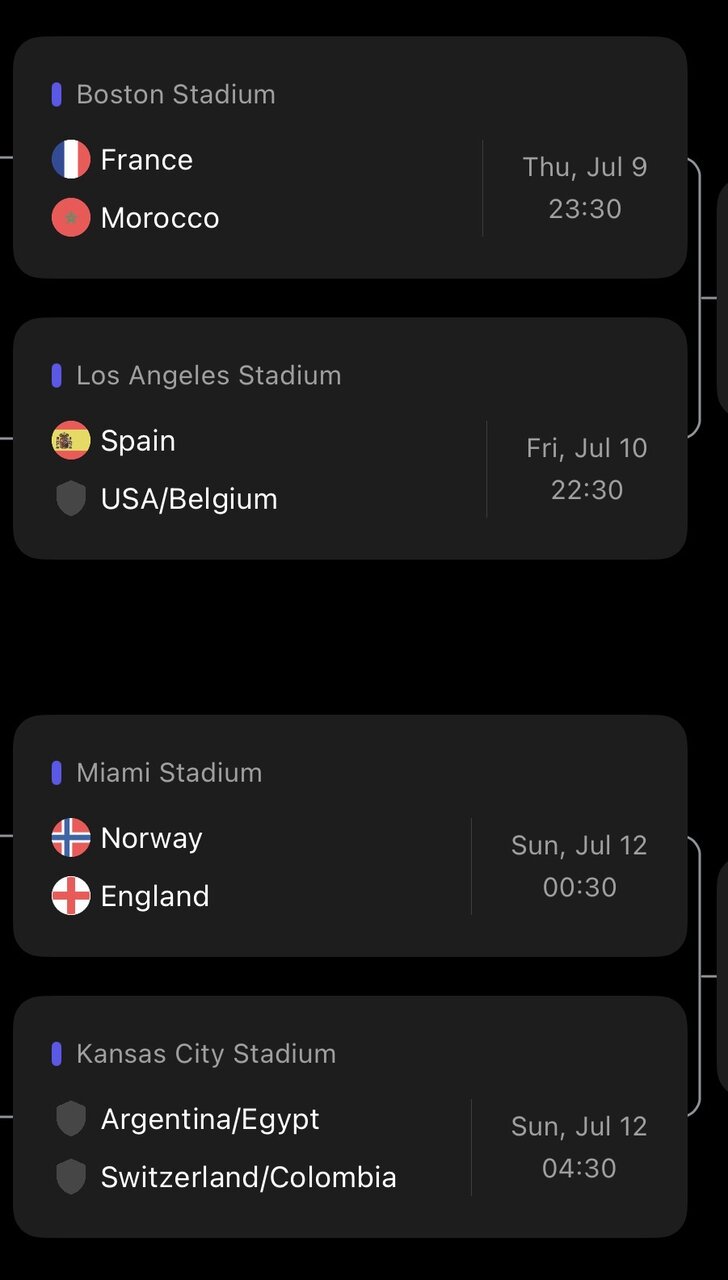Select the Sun, Jul 12 04:30 kickoff time

click(579, 1147)
